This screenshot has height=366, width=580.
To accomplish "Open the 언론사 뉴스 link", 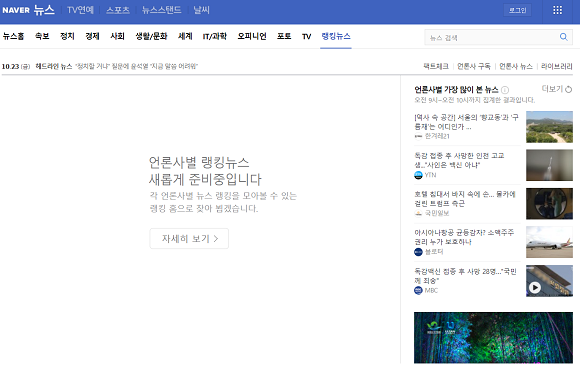I will click(x=516, y=66).
